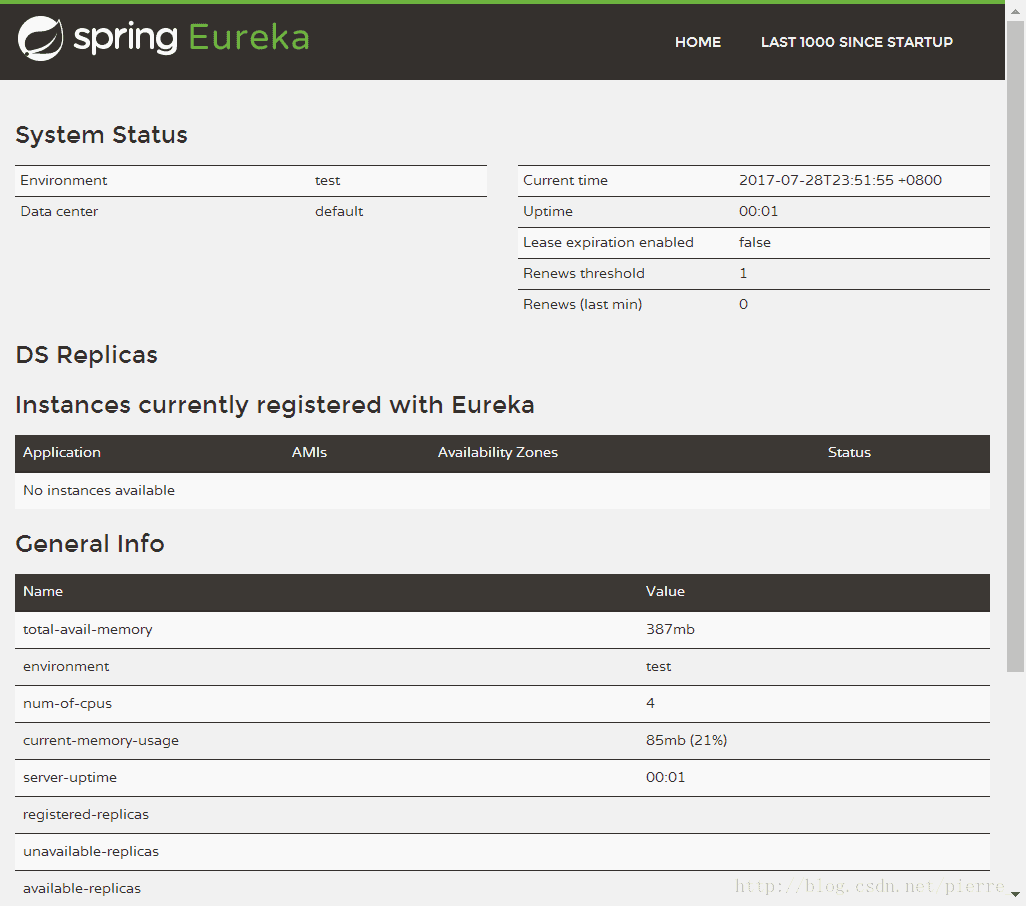Select the 'No instances available' row

(x=502, y=491)
